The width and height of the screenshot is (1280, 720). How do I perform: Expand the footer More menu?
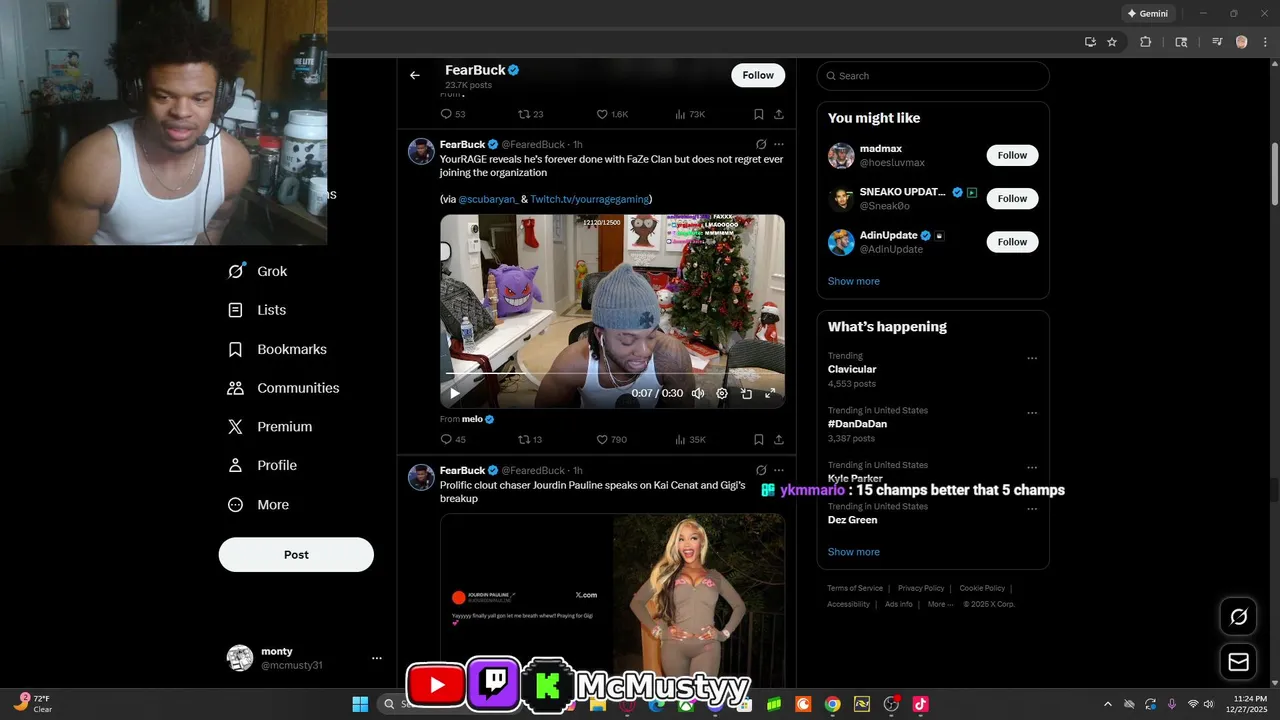940,604
